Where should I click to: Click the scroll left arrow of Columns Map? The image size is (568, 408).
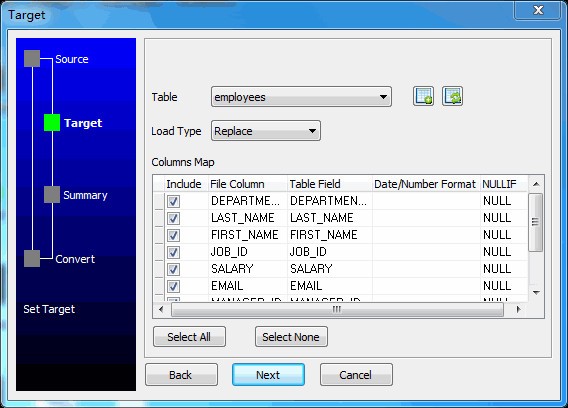pos(161,309)
